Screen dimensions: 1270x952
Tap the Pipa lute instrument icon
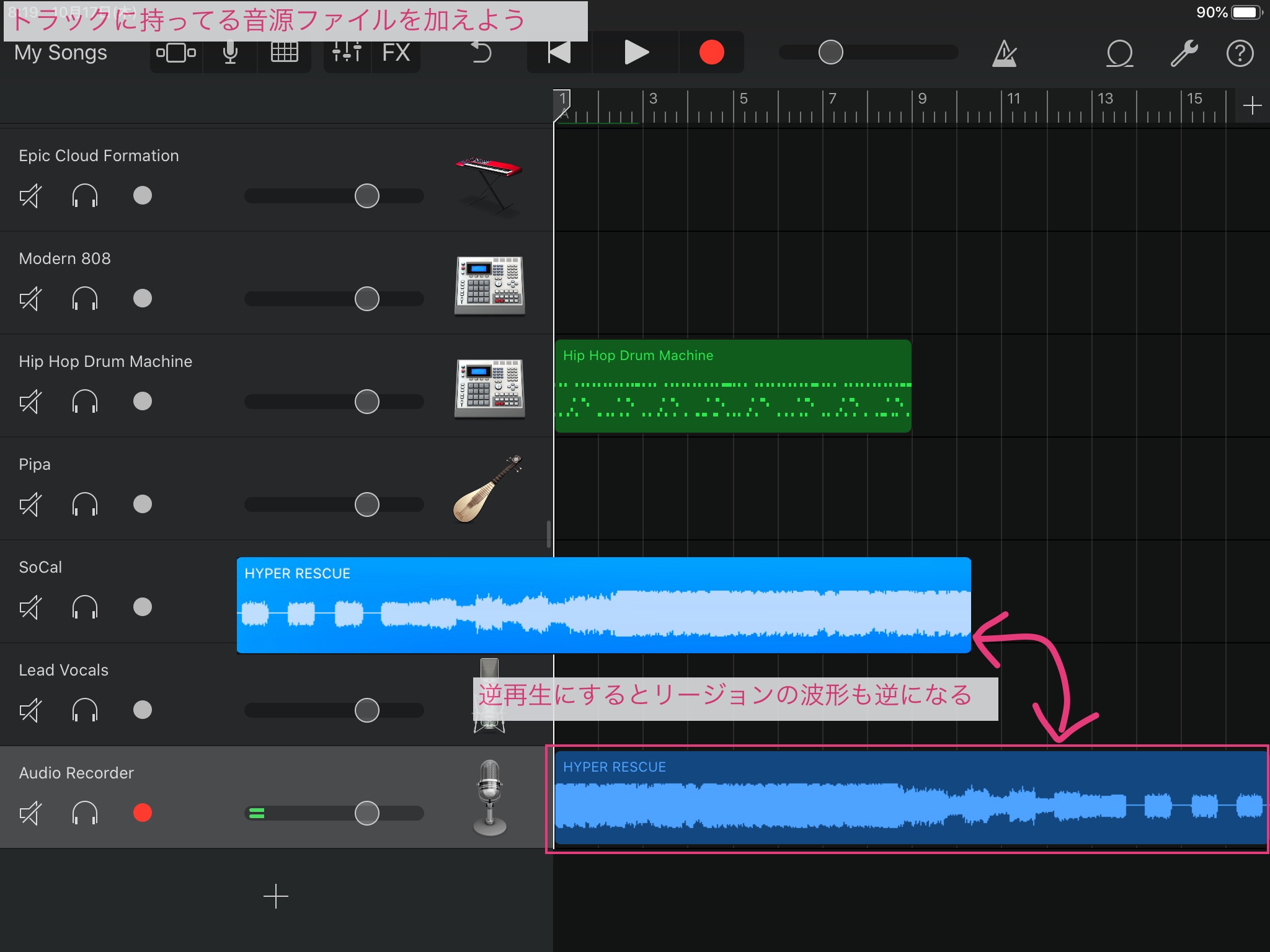pos(489,490)
